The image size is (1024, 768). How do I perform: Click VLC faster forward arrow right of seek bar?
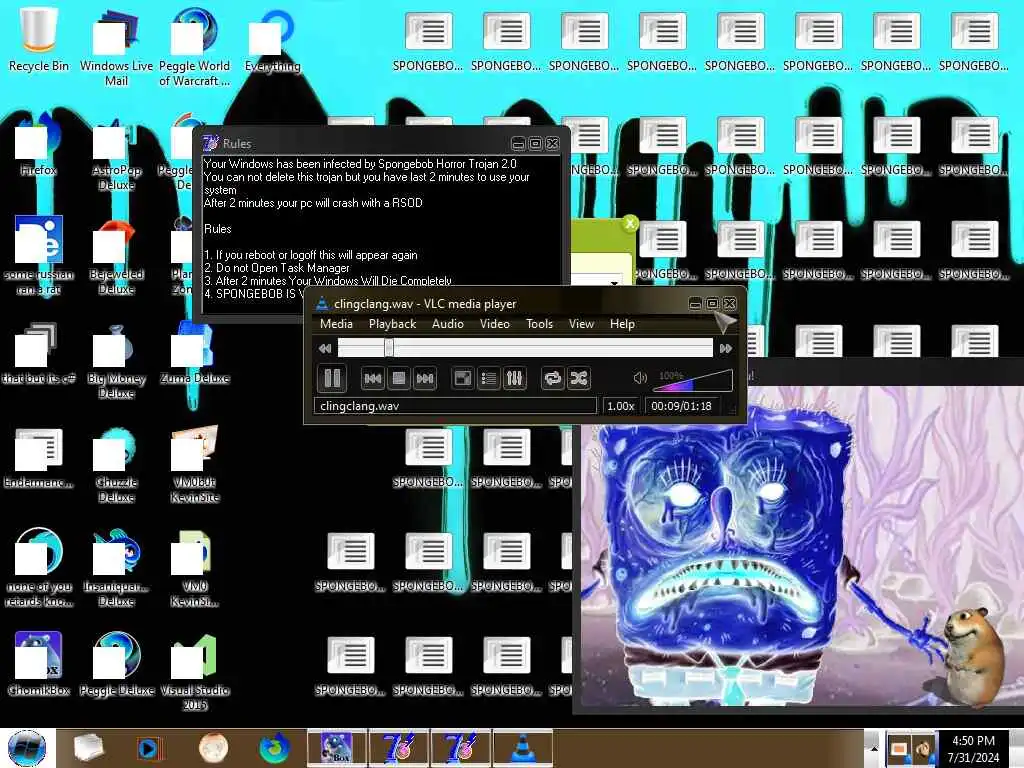pos(726,349)
